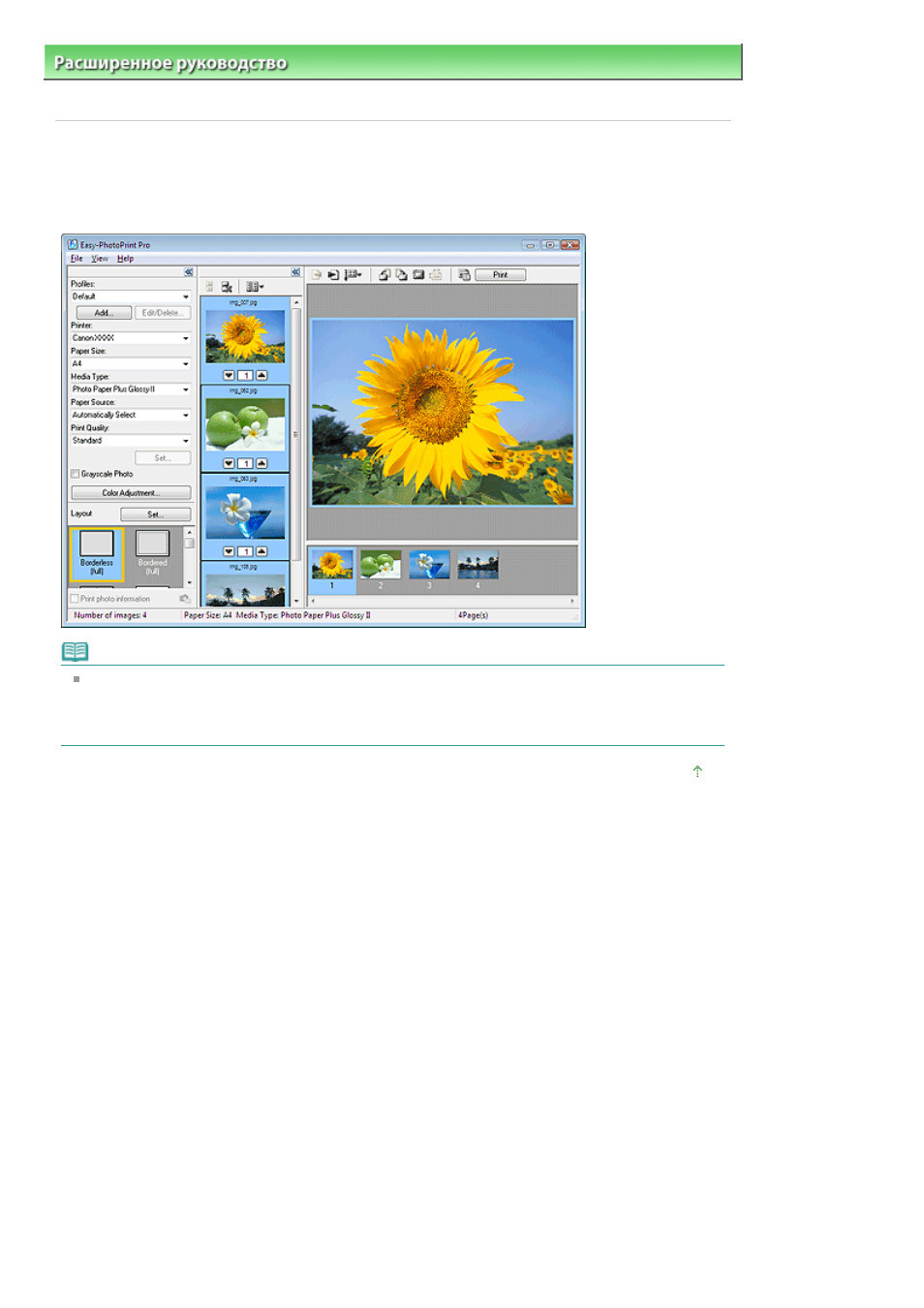Click the grayed Set... button under Print Quality

(162, 458)
